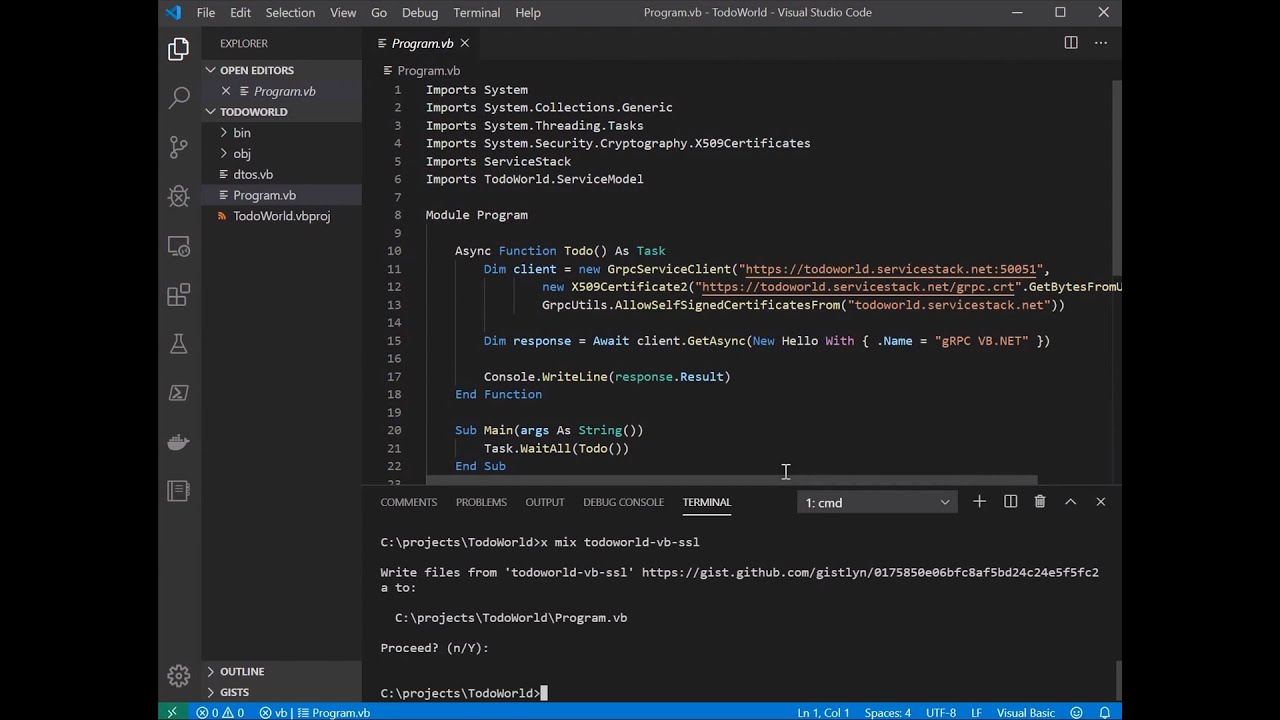Open editor More Actions ellipsis
The image size is (1280, 720).
pos(1101,43)
